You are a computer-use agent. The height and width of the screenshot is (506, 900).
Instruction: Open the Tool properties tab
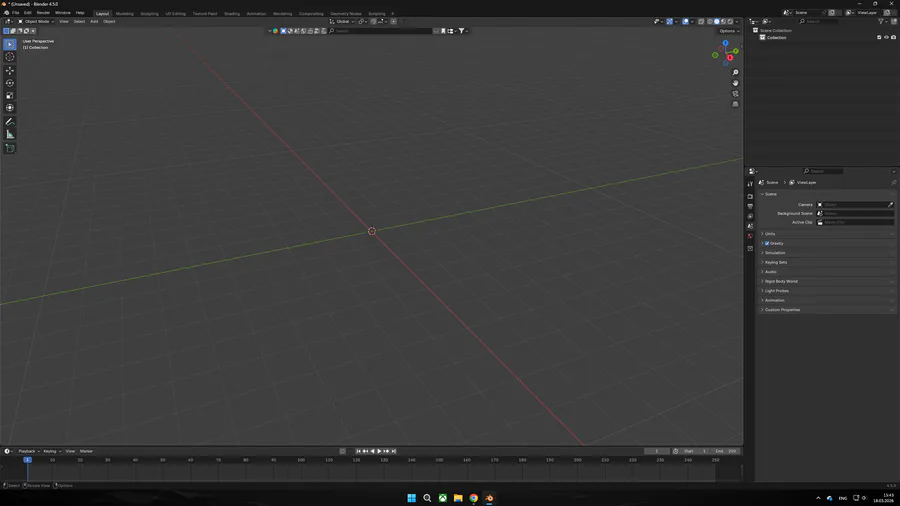point(750,184)
